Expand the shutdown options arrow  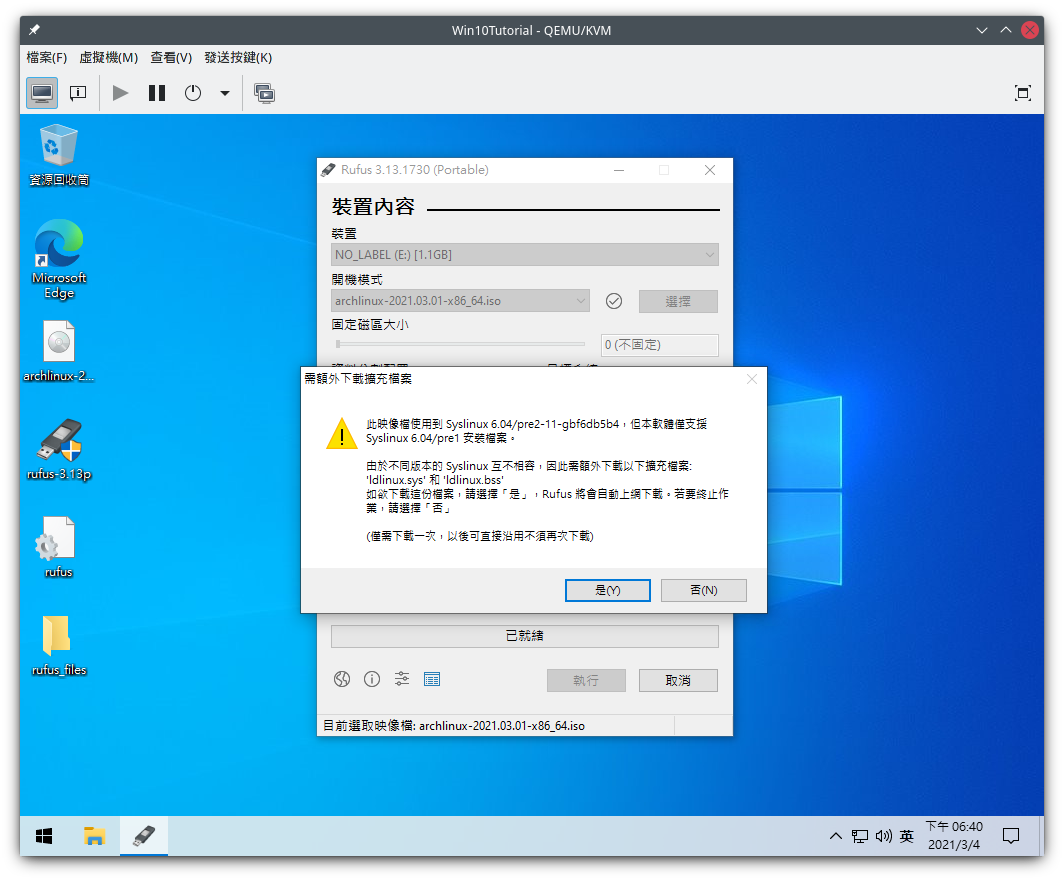pyautogui.click(x=225, y=93)
